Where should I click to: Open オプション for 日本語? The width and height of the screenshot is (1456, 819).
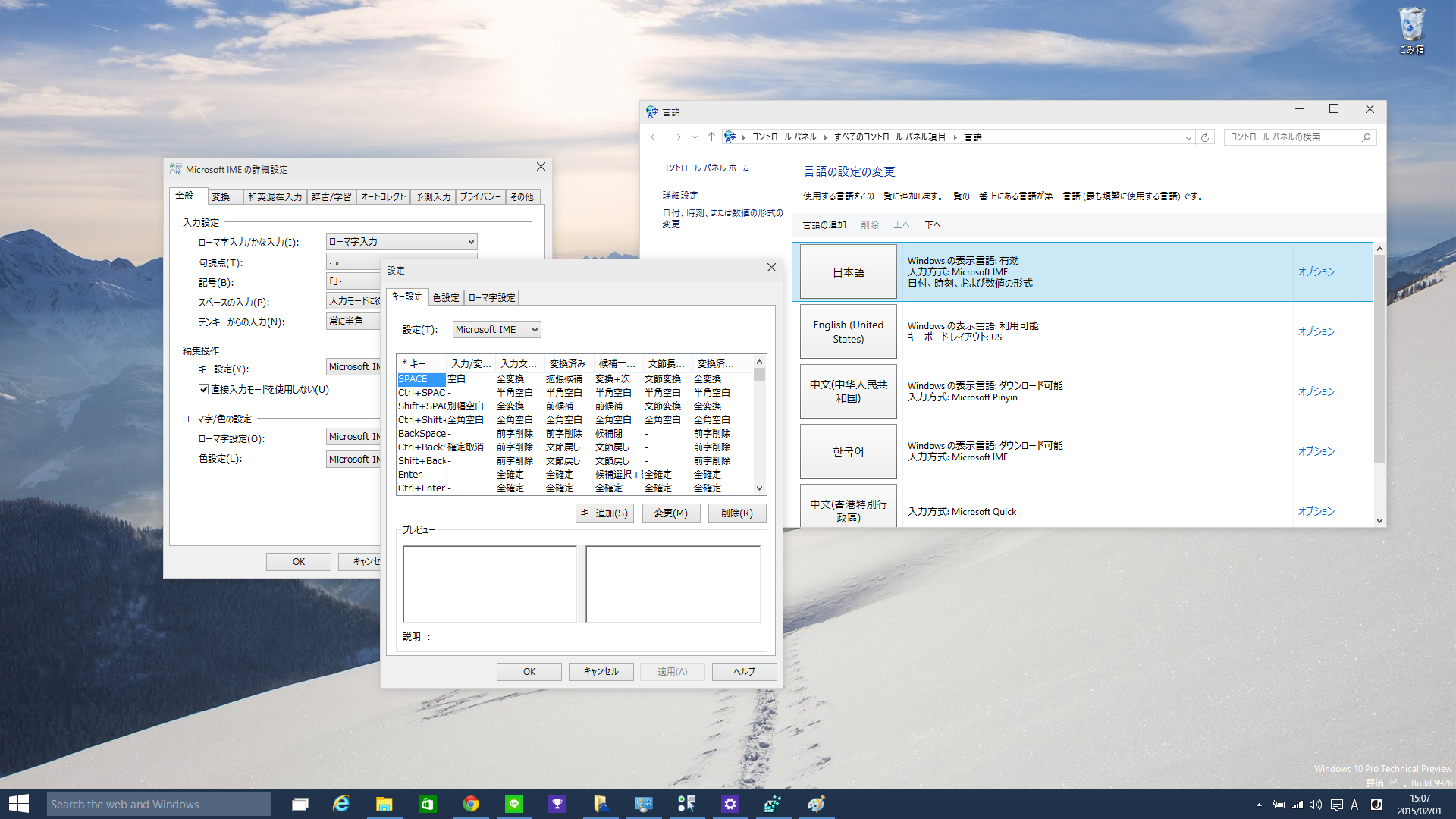[1316, 271]
